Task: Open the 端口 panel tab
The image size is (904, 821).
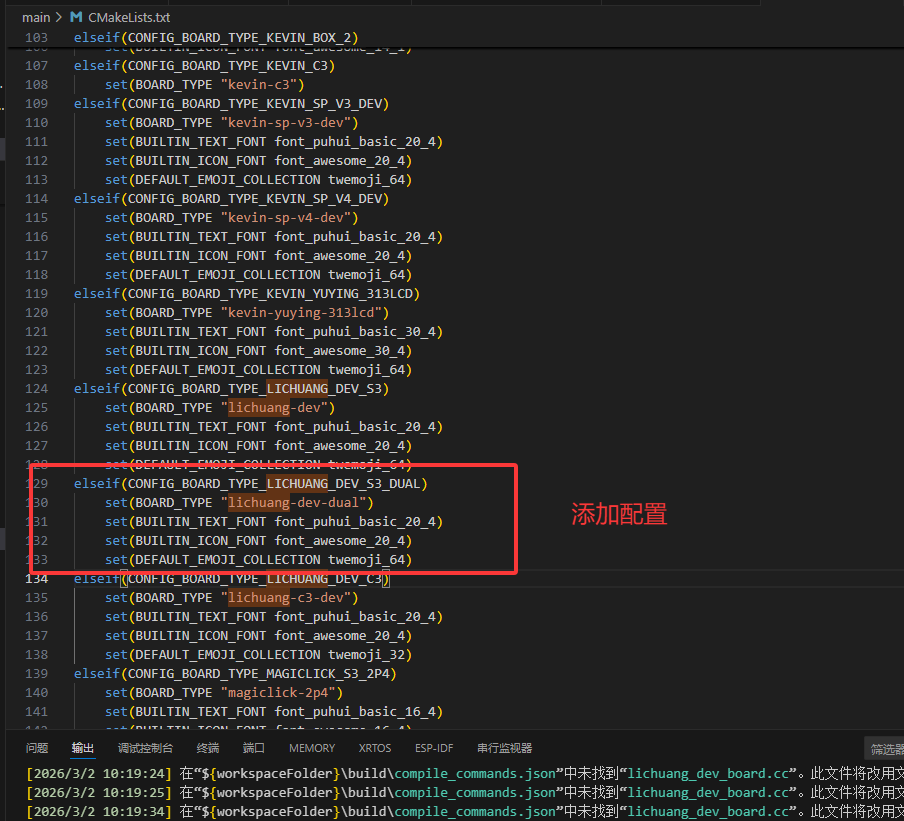Action: pos(254,748)
